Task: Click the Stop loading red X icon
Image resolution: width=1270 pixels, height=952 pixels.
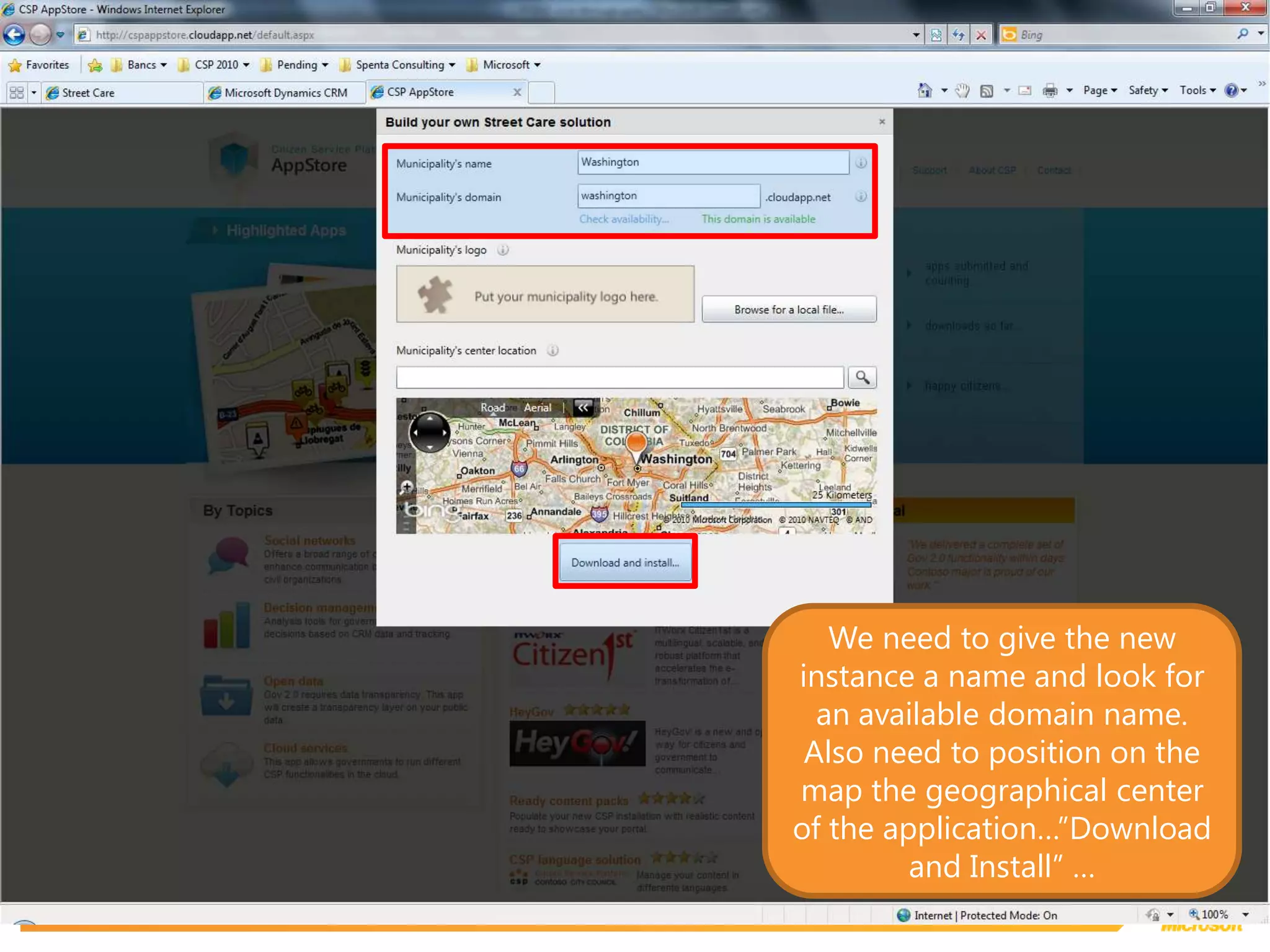Action: [981, 35]
